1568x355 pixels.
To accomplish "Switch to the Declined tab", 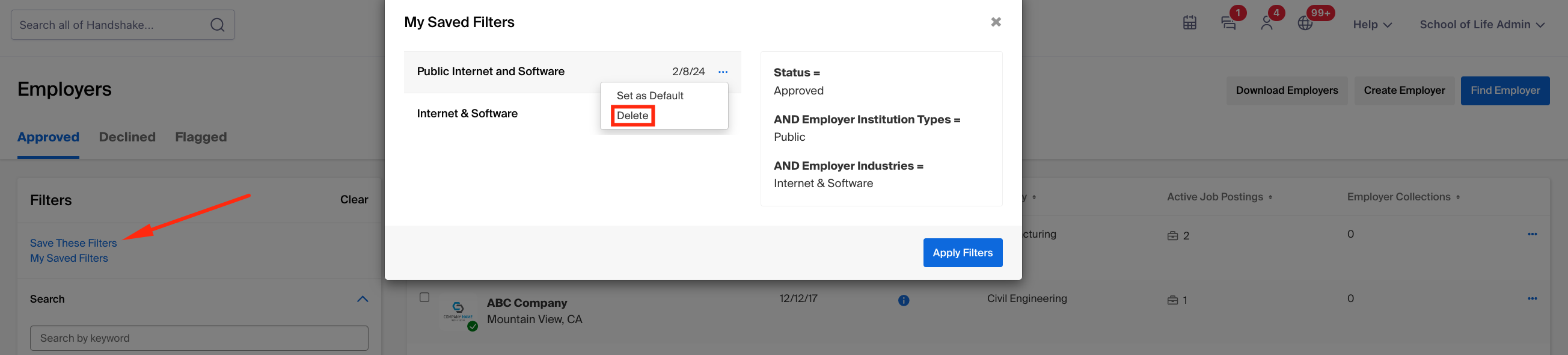I will coord(127,137).
